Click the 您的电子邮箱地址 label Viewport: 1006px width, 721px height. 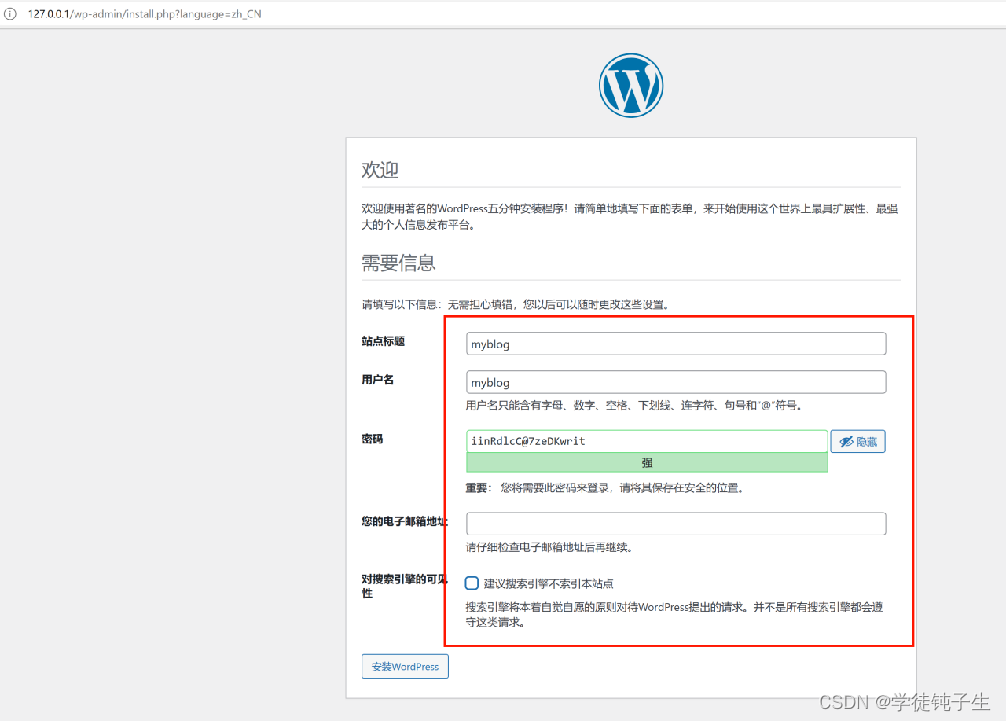click(x=404, y=522)
